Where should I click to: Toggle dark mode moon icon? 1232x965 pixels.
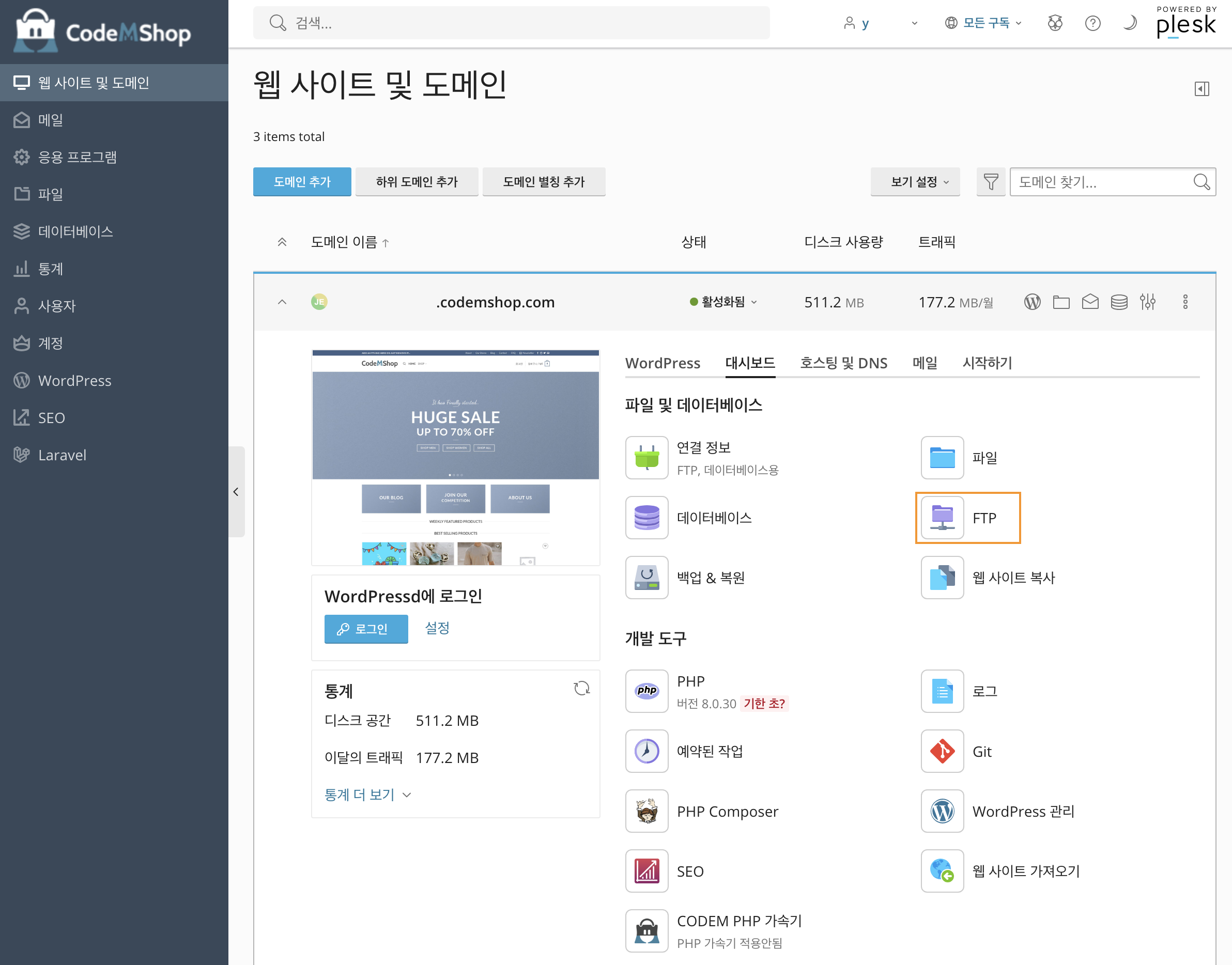click(x=1129, y=23)
